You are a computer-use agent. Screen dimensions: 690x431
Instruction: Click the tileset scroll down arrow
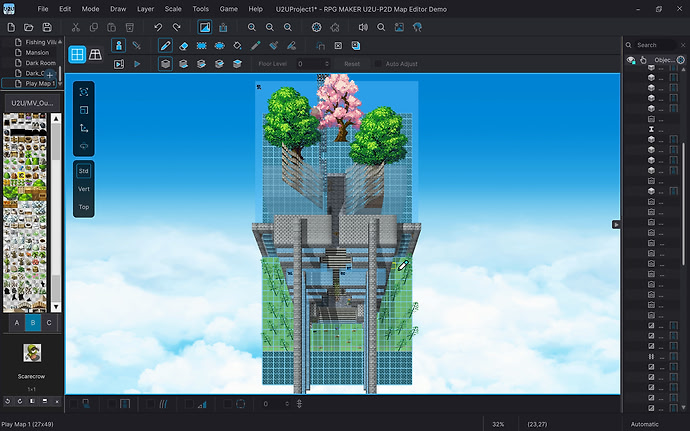coord(56,307)
